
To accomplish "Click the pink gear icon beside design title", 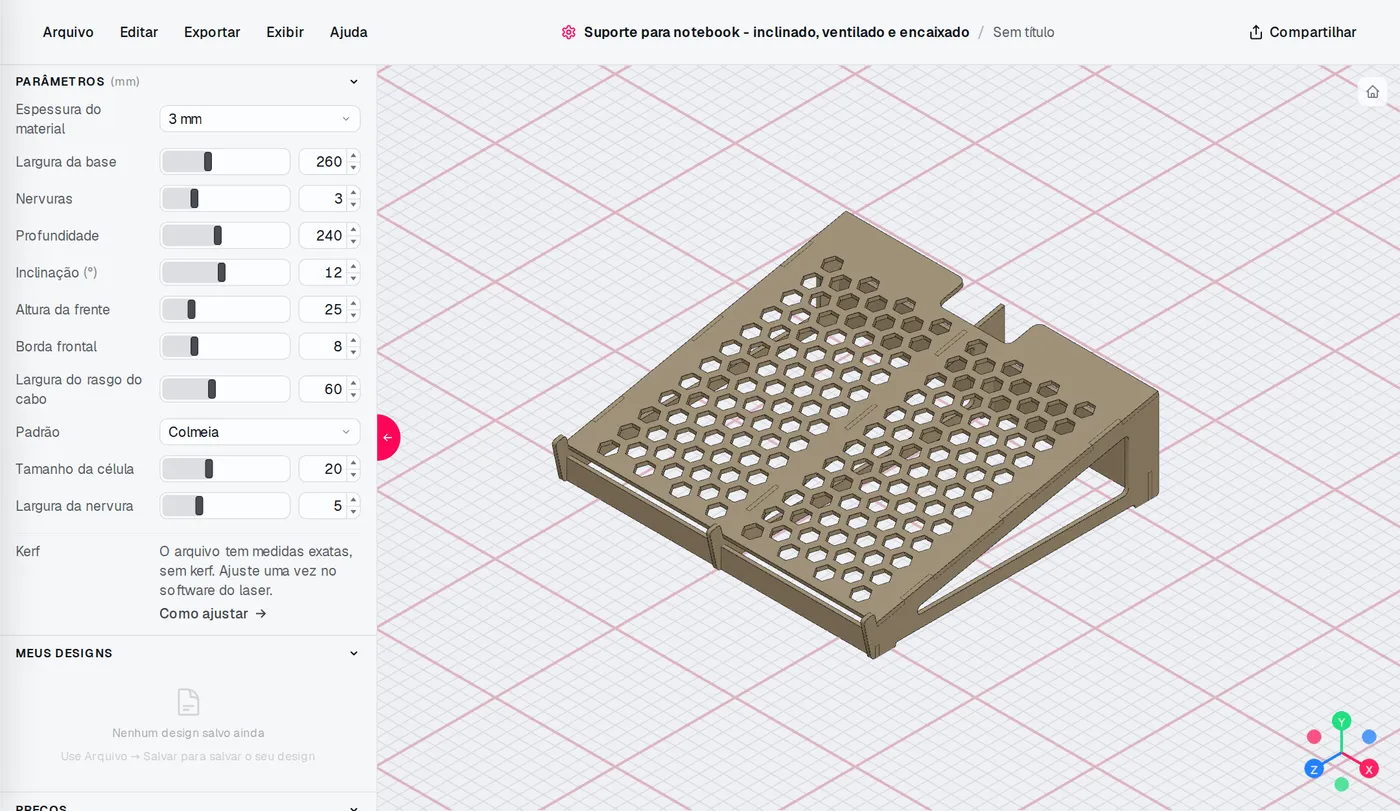I will (x=568, y=32).
